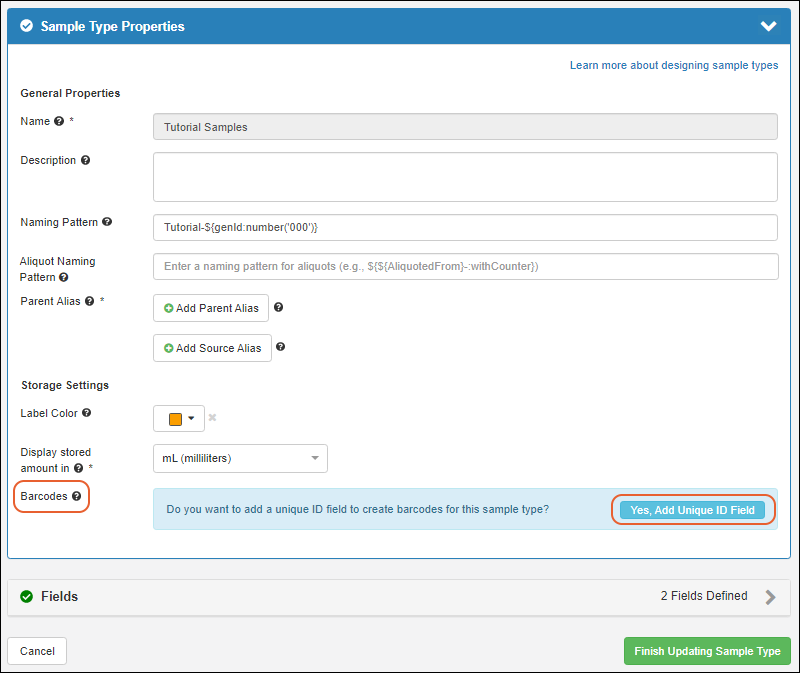Click Aliquot Naming Pattern help icon
Viewport: 800px width, 673px height.
click(64, 277)
